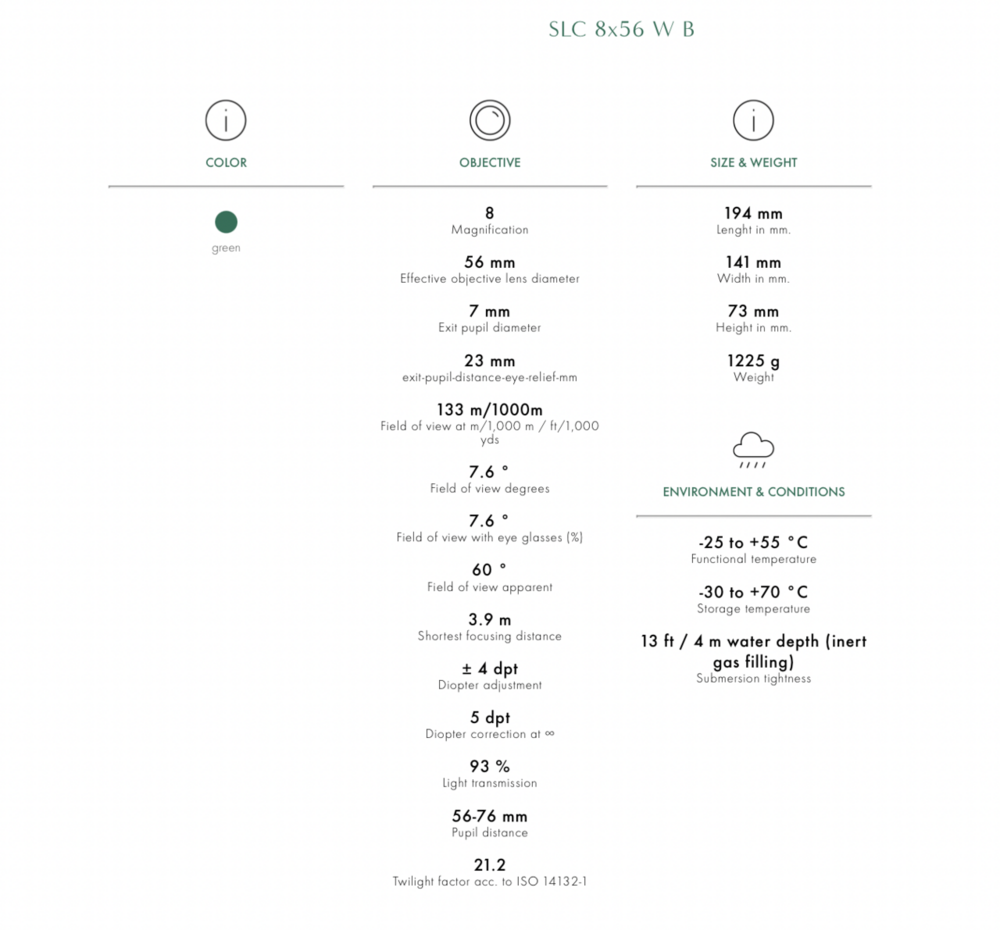Viewport: 1000px width, 930px height.
Task: Click the SLC 8x56 W B title
Action: point(621,29)
